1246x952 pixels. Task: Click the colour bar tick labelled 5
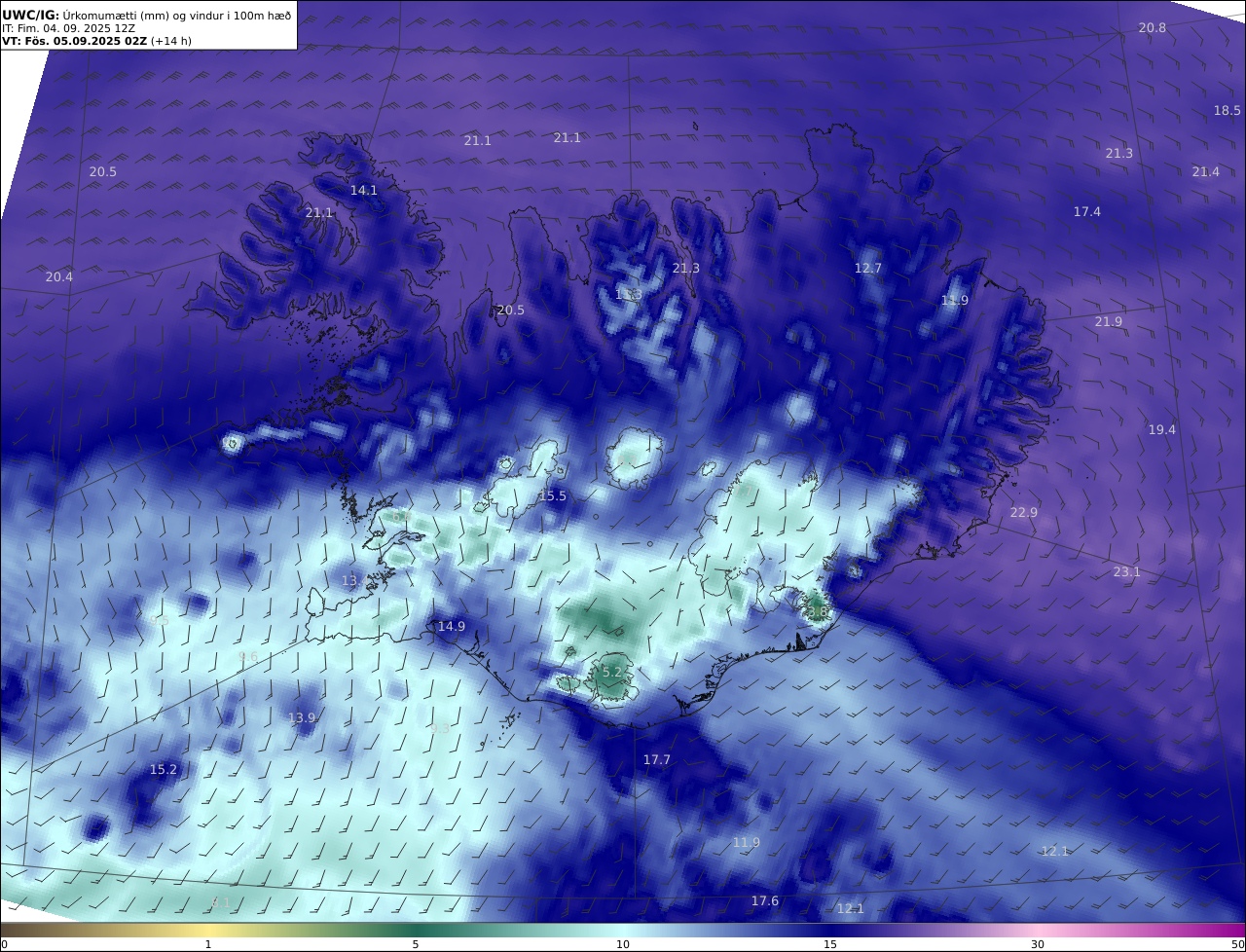tap(416, 944)
